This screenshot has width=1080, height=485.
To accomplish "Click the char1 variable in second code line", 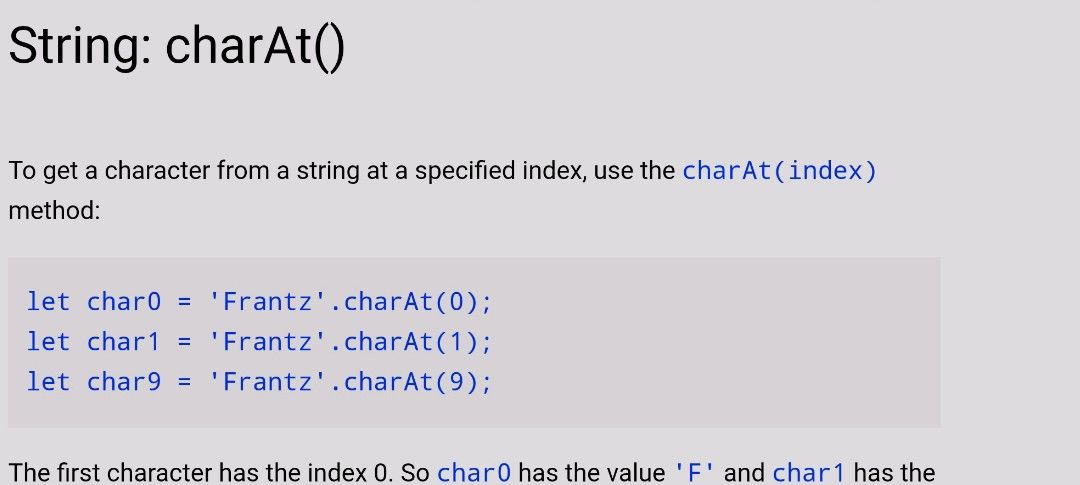I will [123, 342].
